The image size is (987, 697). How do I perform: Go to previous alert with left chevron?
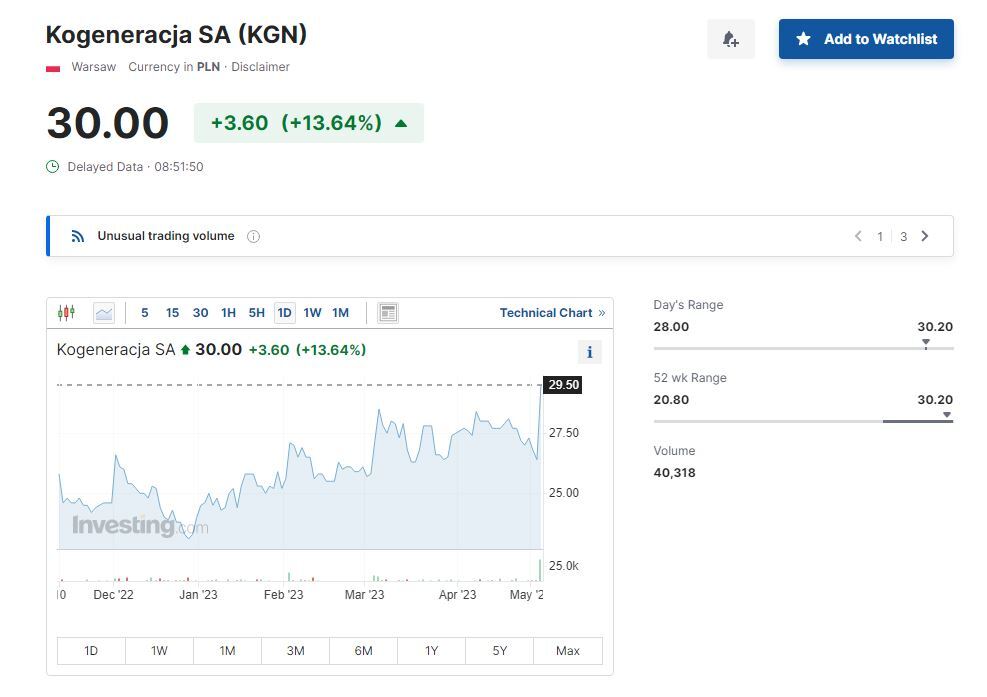(858, 237)
